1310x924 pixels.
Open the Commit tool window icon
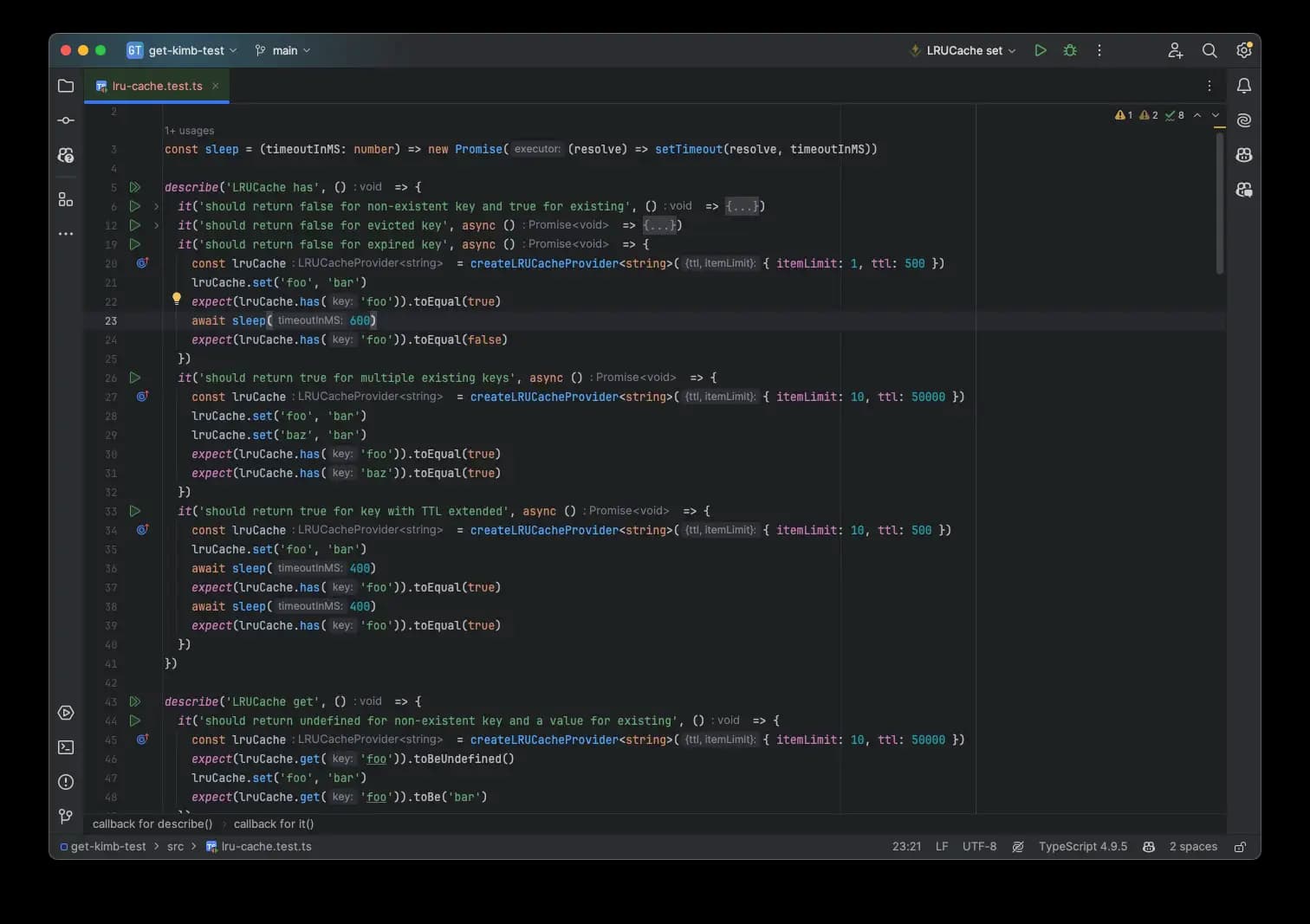click(66, 120)
